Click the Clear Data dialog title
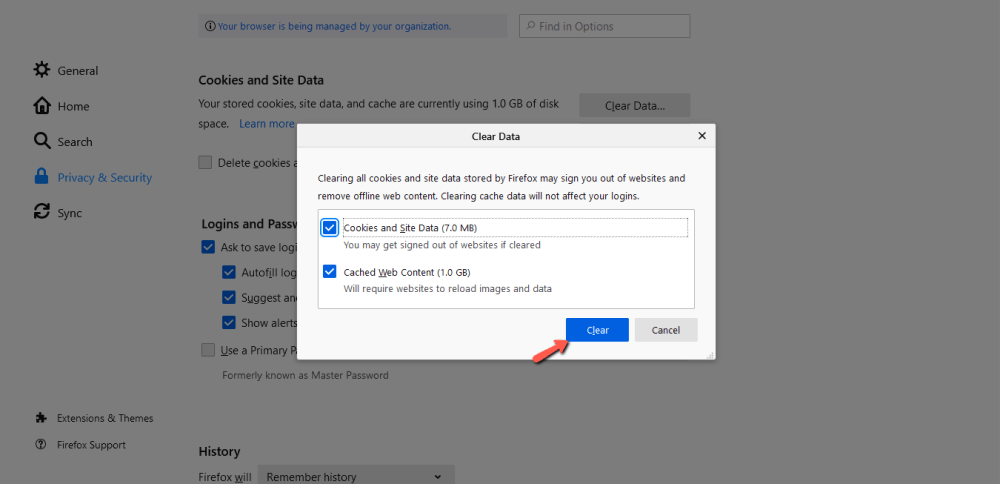 point(496,136)
